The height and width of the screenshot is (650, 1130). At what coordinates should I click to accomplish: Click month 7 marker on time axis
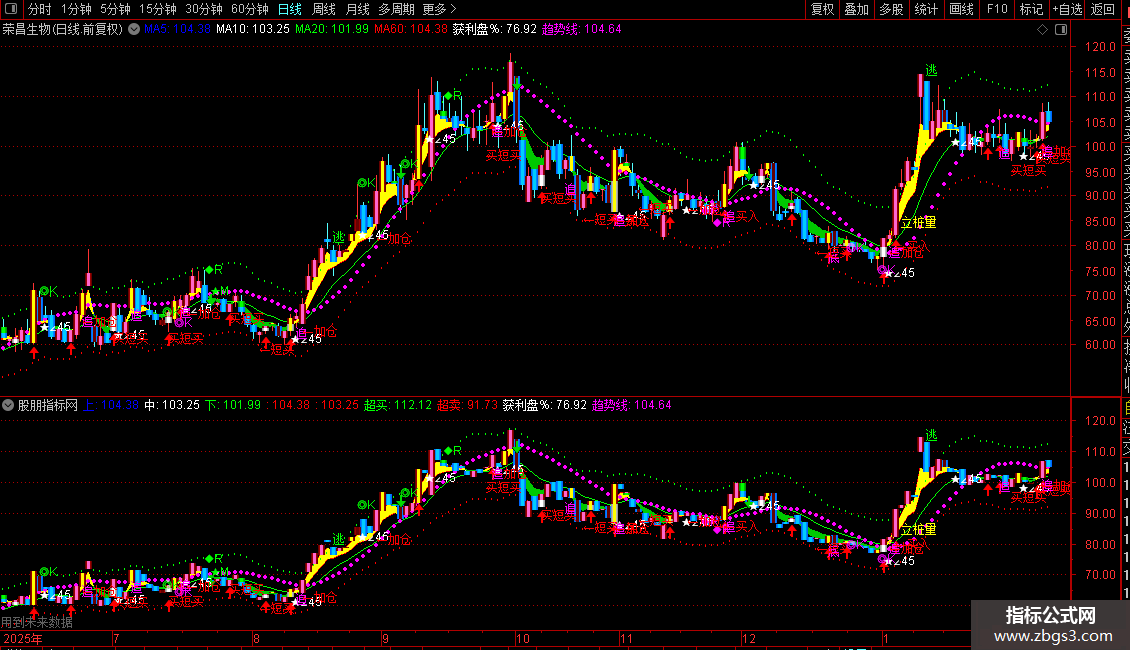coord(116,638)
